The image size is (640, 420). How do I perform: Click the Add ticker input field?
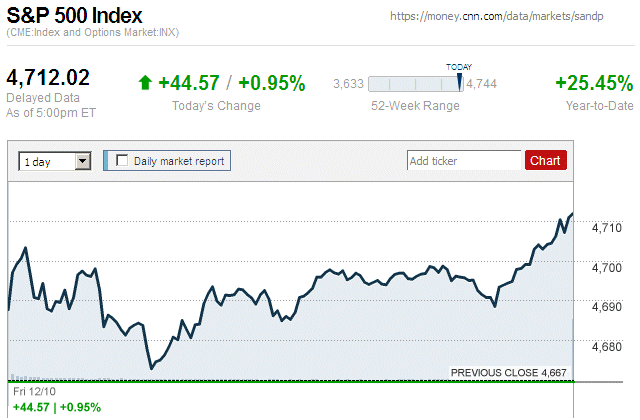[x=464, y=160]
